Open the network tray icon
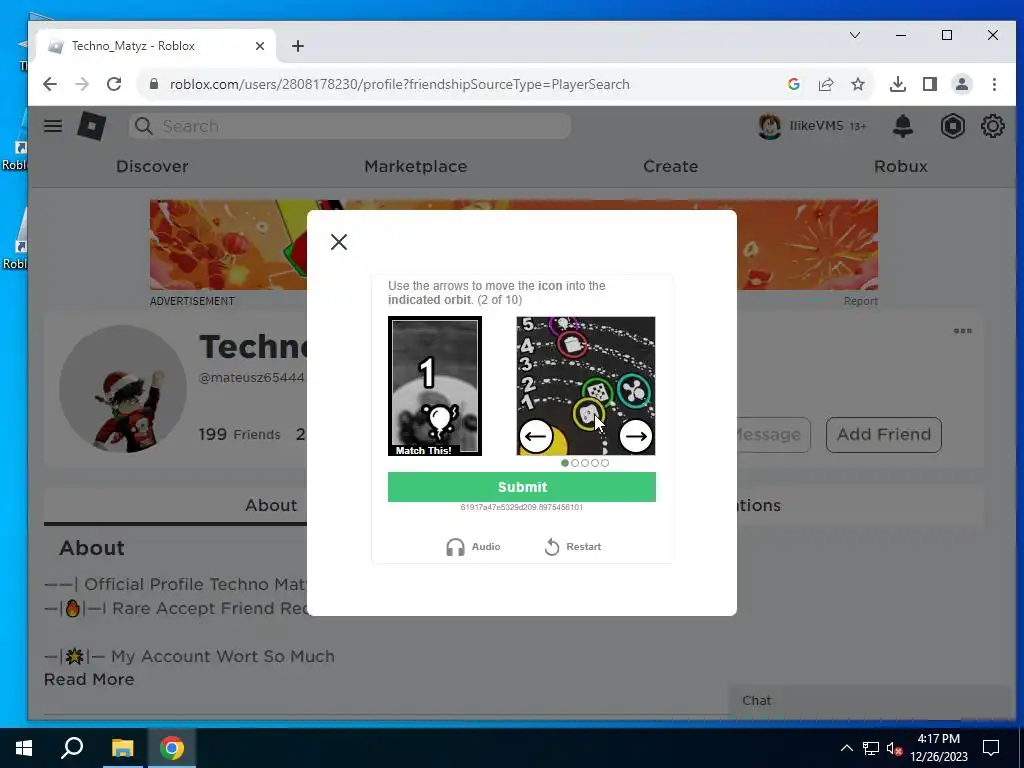 871,748
